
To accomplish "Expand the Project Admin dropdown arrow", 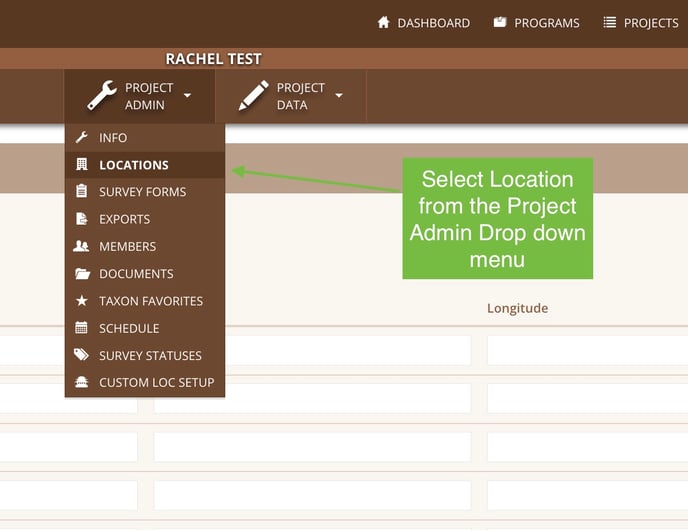I will tap(187, 95).
